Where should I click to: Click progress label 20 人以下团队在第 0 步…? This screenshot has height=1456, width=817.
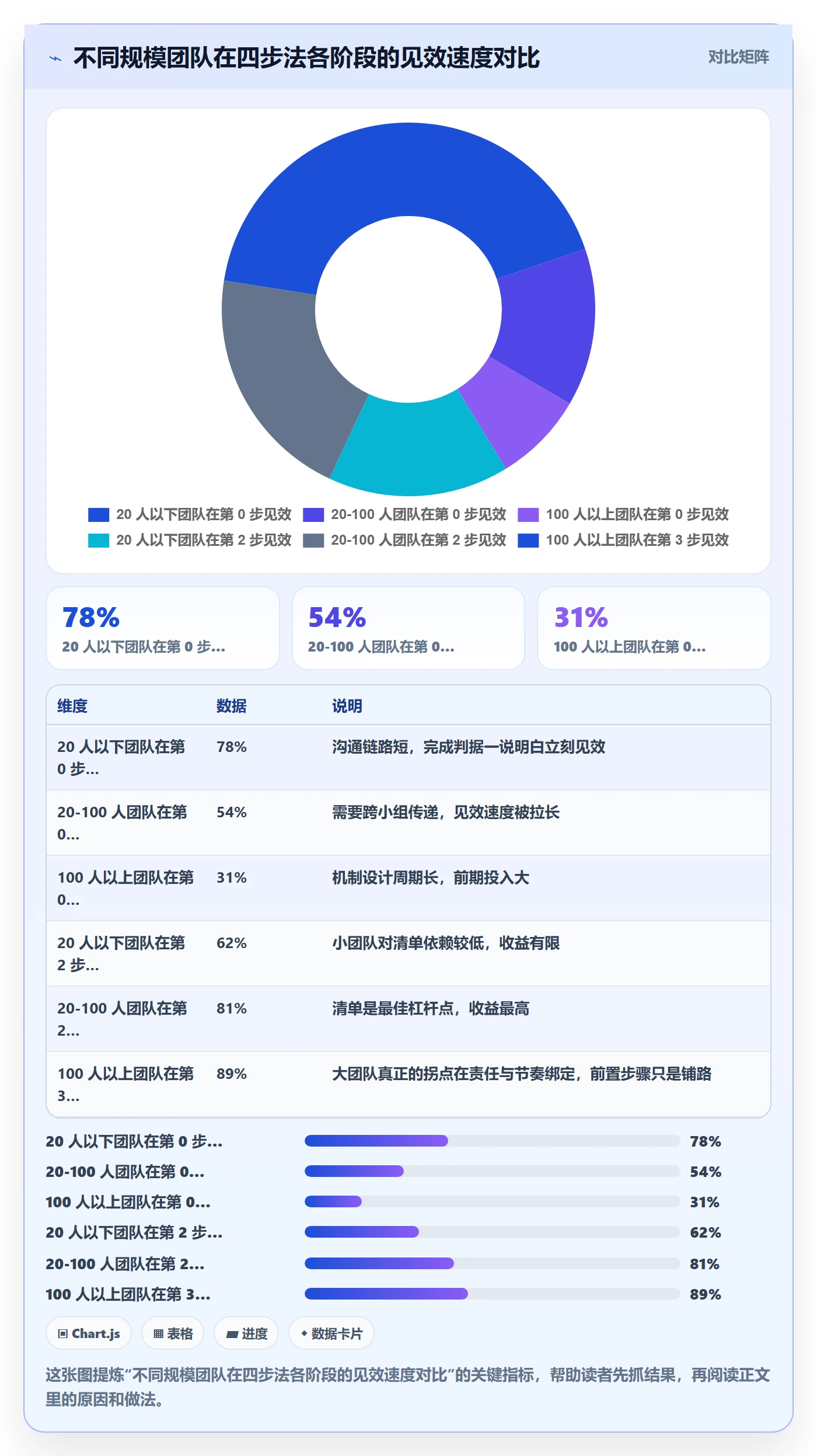[x=134, y=1141]
